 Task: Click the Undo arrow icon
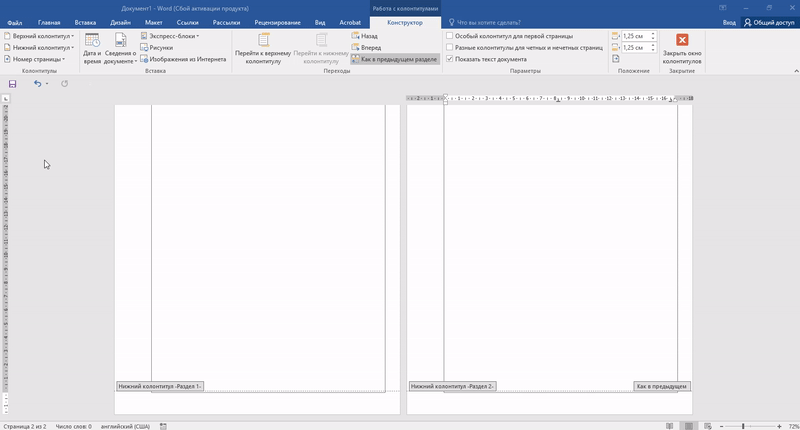click(x=38, y=84)
